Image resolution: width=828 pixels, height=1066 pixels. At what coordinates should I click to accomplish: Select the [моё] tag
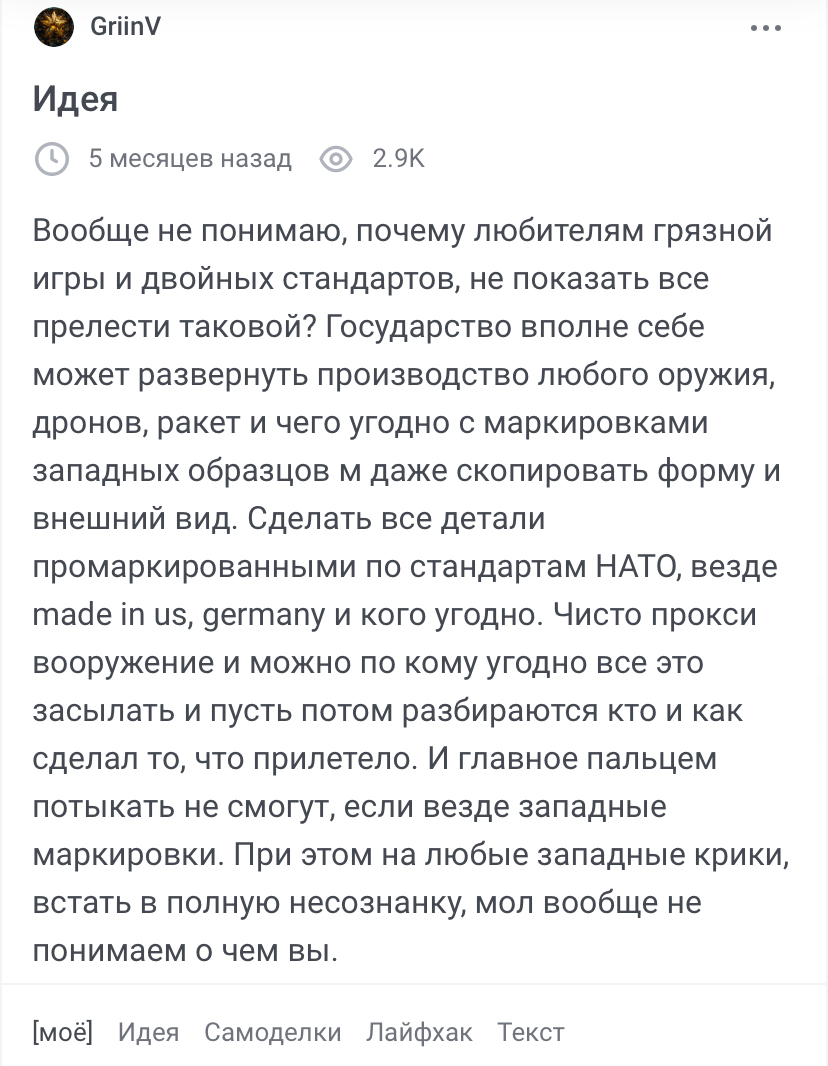tap(63, 1032)
